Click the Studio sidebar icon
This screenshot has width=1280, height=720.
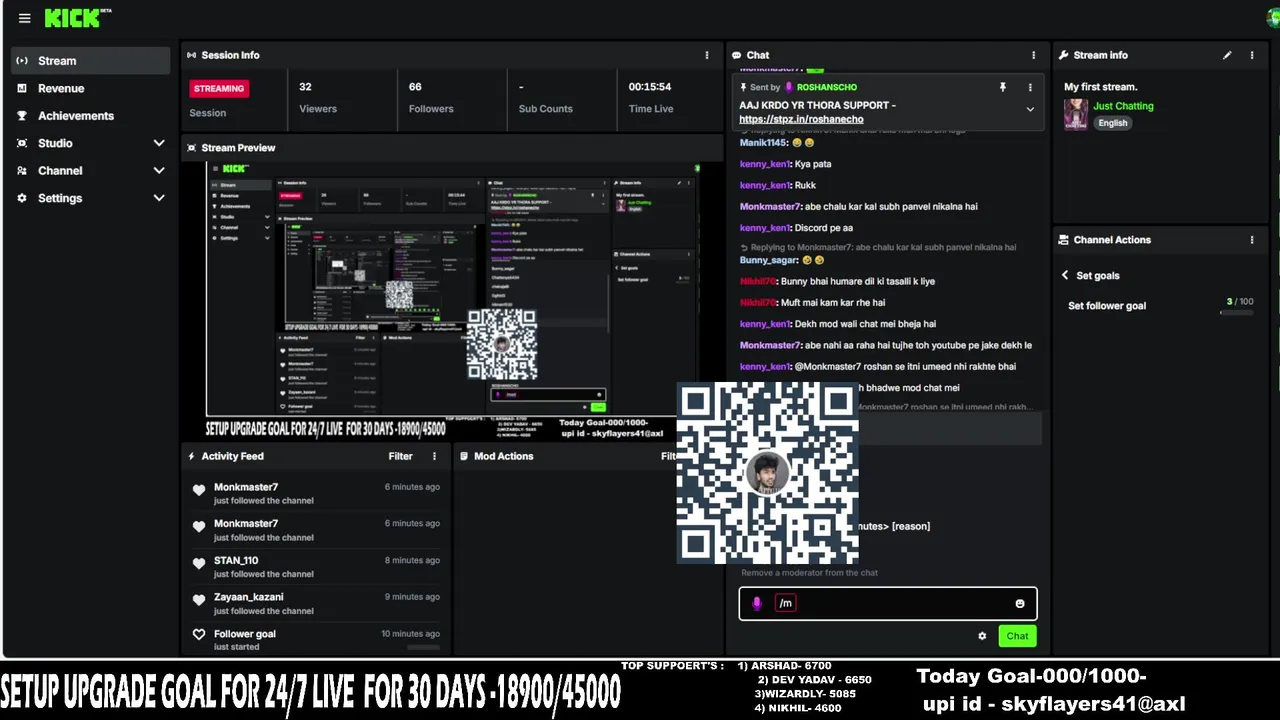click(22, 143)
